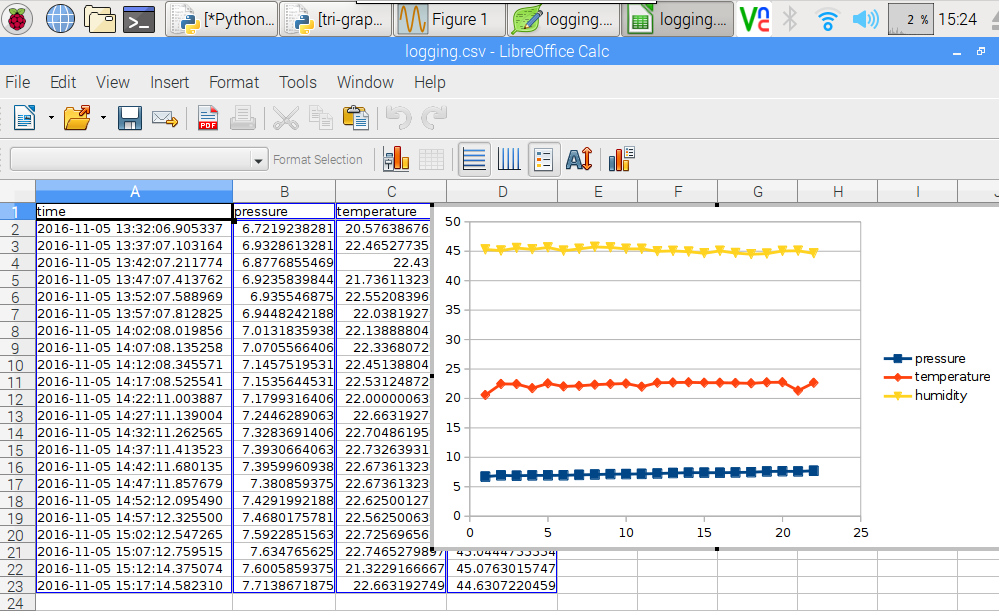
Task: Switch to Figure 1 taskbar window
Action: click(x=448, y=19)
